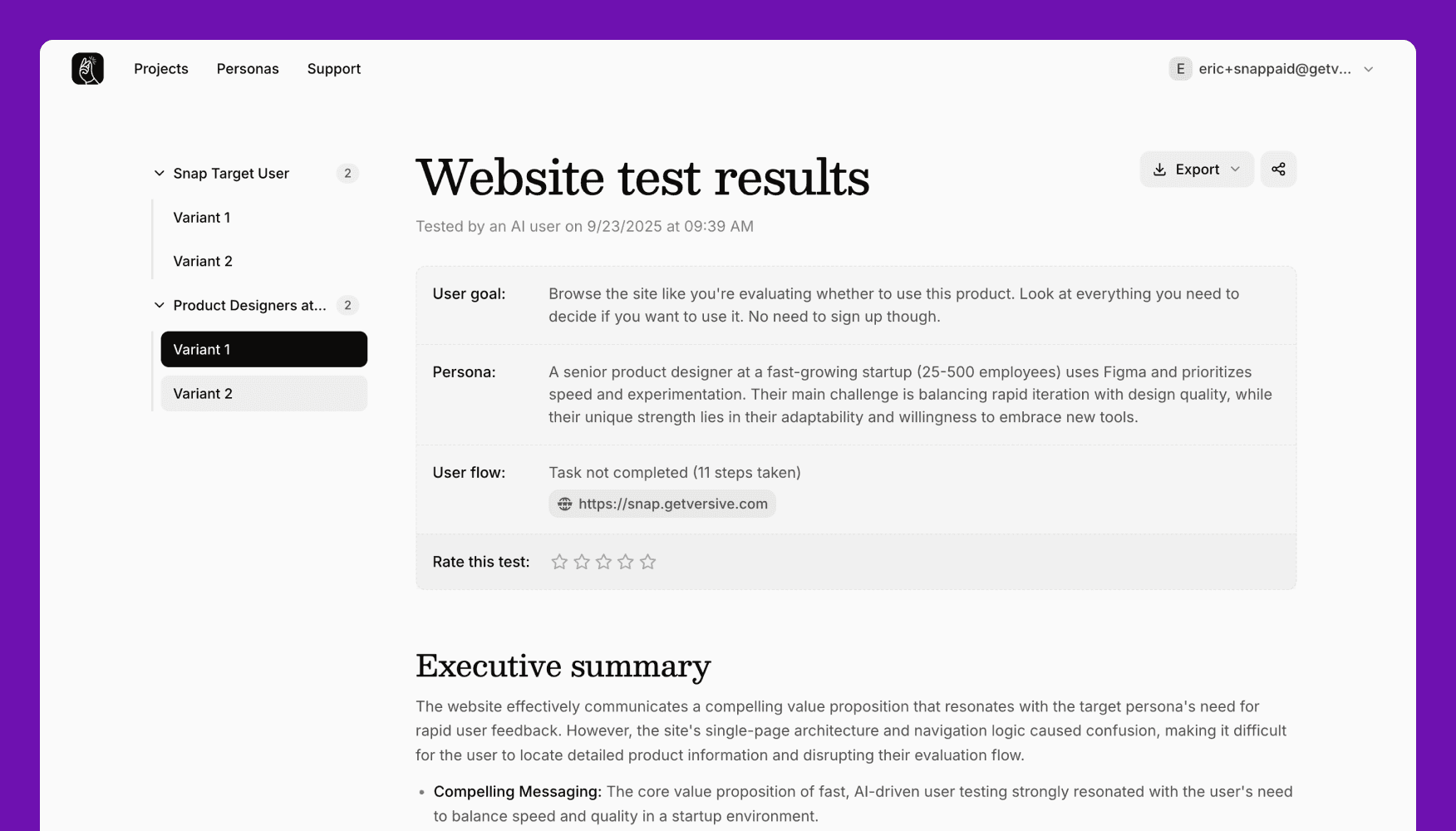Rate this test four stars
The height and width of the screenshot is (831, 1456).
(626, 563)
